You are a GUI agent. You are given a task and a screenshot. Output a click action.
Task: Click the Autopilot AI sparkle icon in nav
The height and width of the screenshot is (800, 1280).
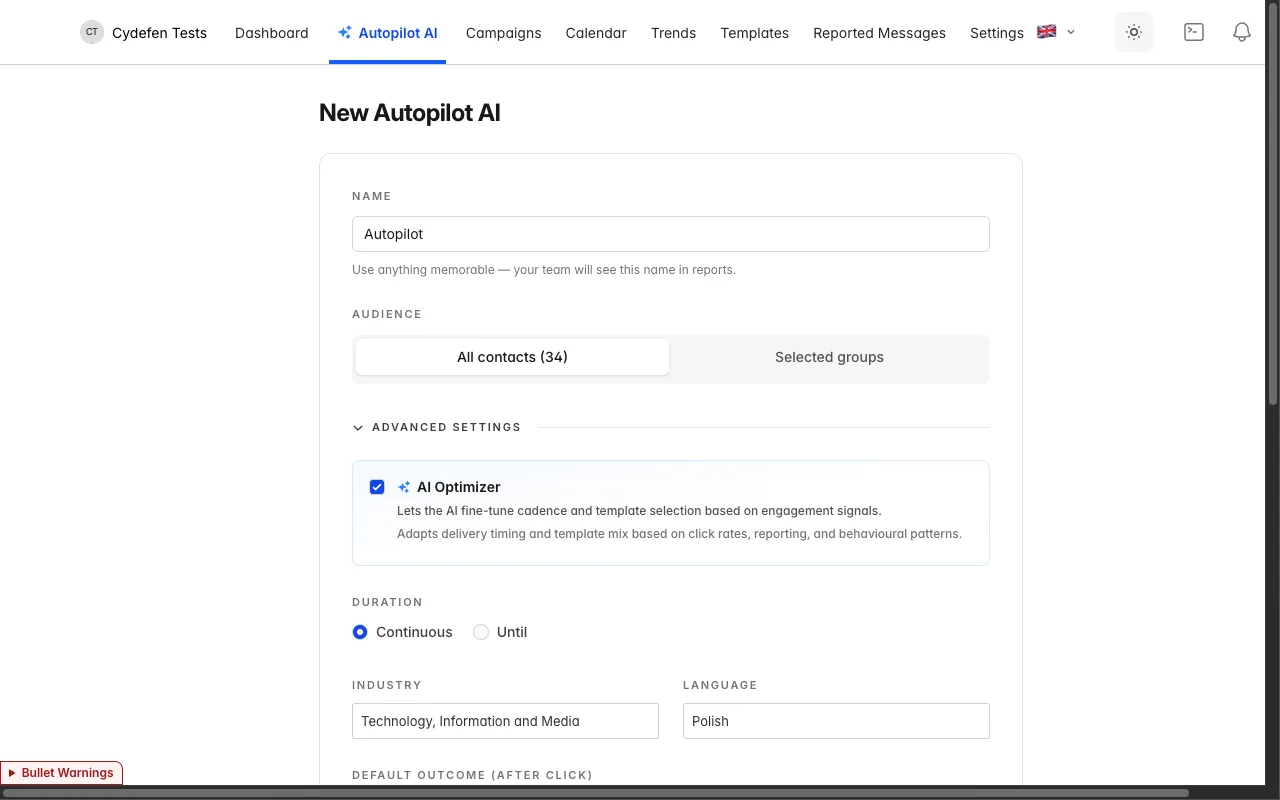344,33
